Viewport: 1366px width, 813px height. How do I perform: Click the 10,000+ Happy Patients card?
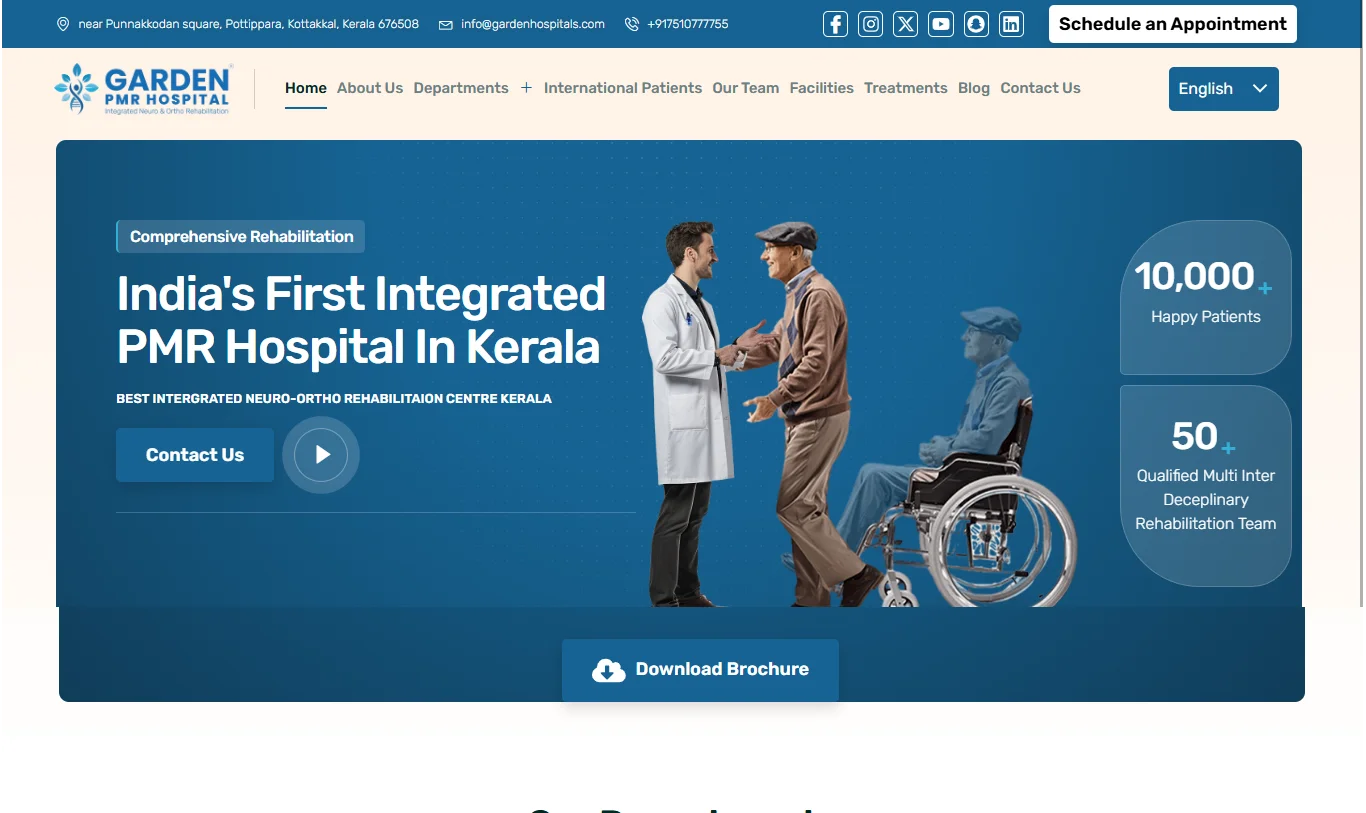pos(1205,297)
